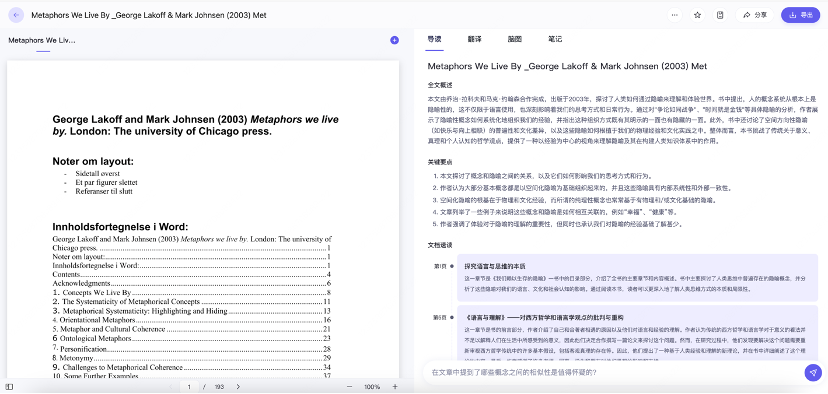Viewport: 828px width, 394px height.
Task: Go to the previous PDF page
Action: click(x=171, y=387)
